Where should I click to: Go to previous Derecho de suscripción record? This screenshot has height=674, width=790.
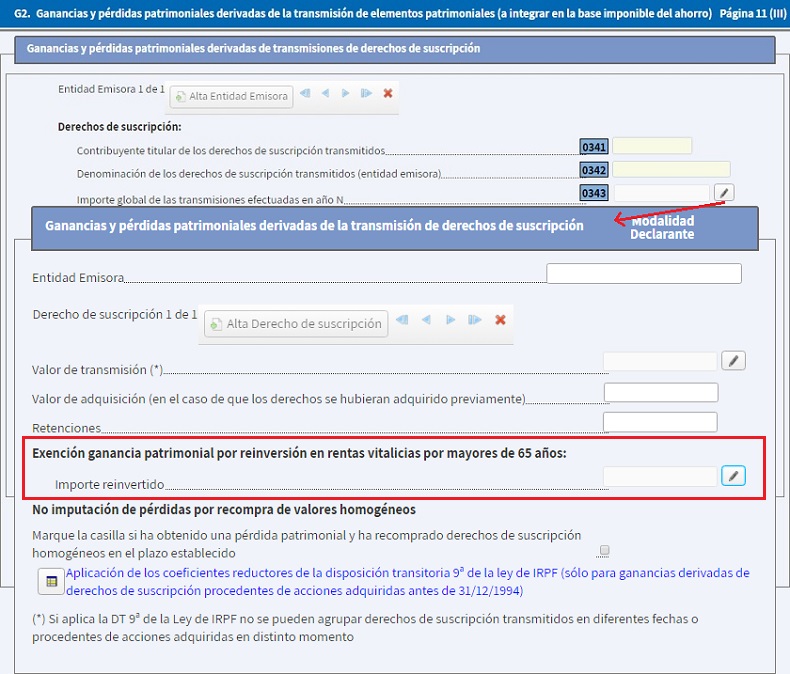pyautogui.click(x=426, y=320)
